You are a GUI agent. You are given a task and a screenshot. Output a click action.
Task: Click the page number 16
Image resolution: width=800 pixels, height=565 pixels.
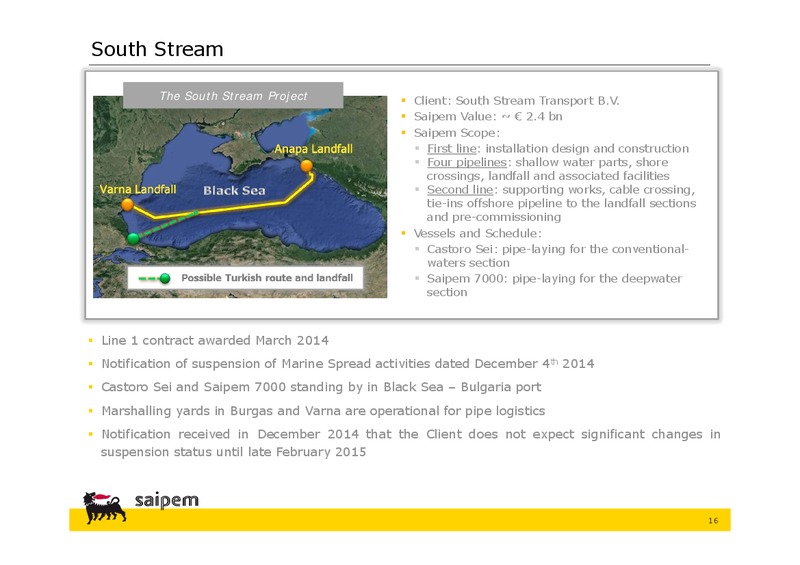[713, 521]
